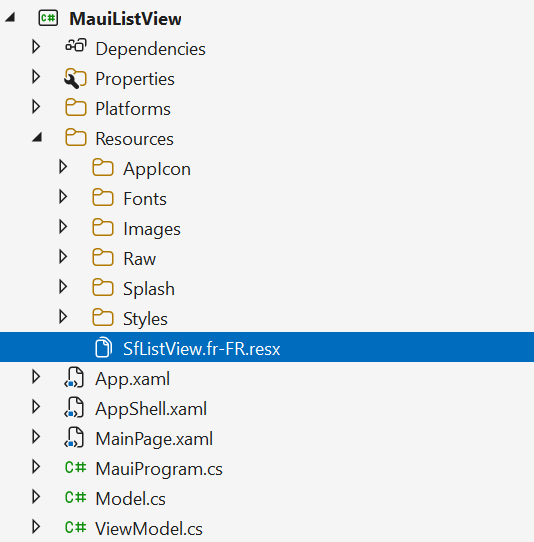Click the App.xaml file icon
Viewport: 534px width, 542px height.
pyautogui.click(x=74, y=377)
